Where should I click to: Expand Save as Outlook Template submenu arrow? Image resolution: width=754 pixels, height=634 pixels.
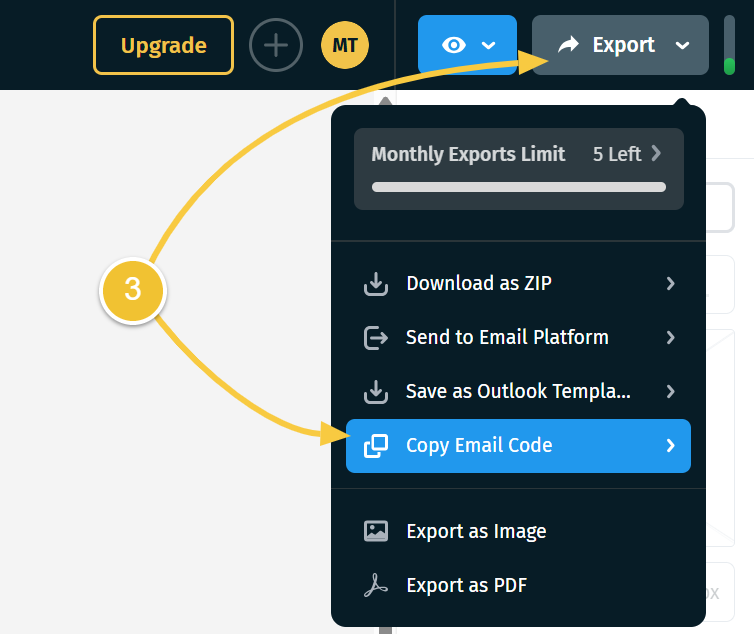click(x=671, y=392)
